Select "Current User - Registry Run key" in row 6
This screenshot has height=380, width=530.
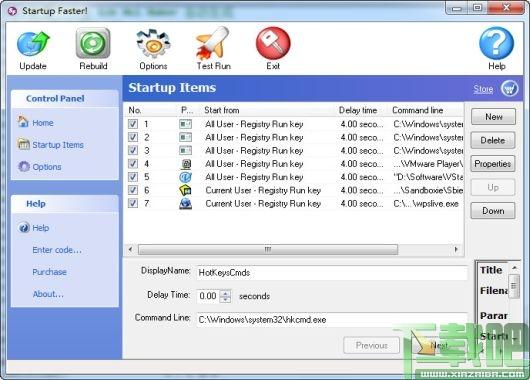[263, 190]
